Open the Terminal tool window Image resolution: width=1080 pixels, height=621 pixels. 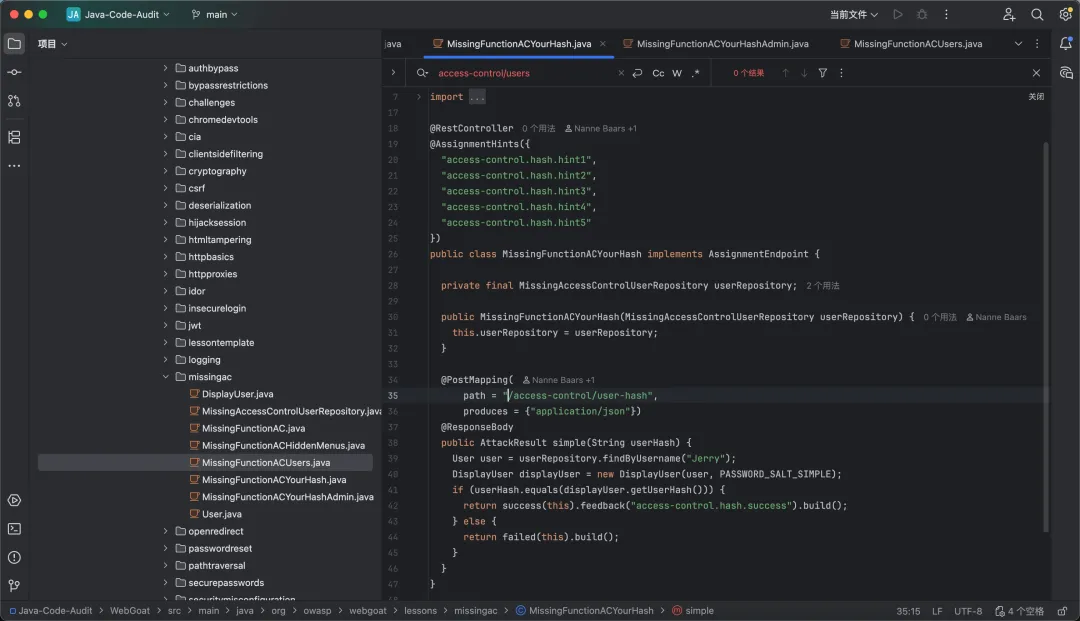point(14,529)
